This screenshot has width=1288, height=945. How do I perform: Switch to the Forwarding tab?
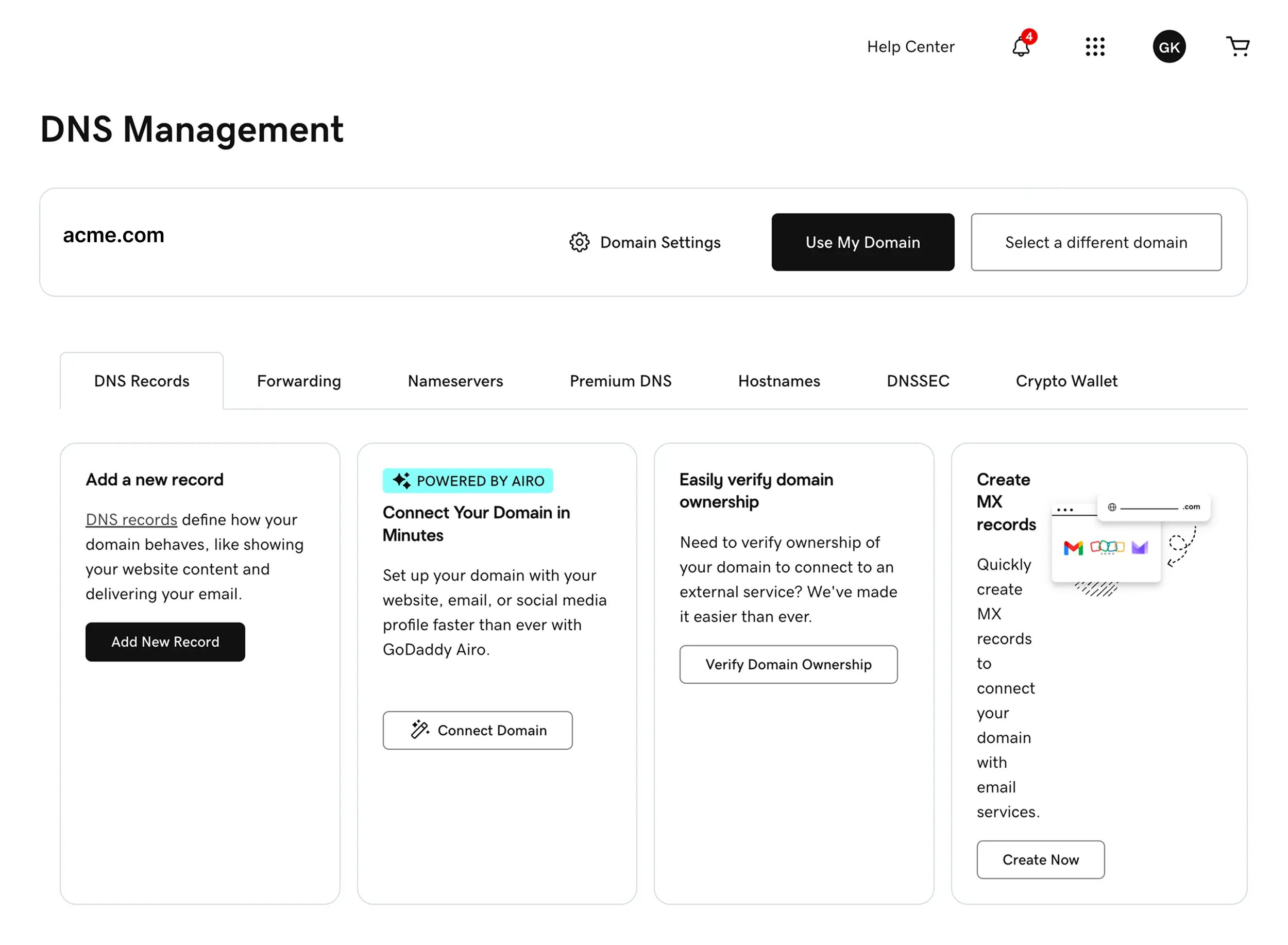tap(298, 381)
